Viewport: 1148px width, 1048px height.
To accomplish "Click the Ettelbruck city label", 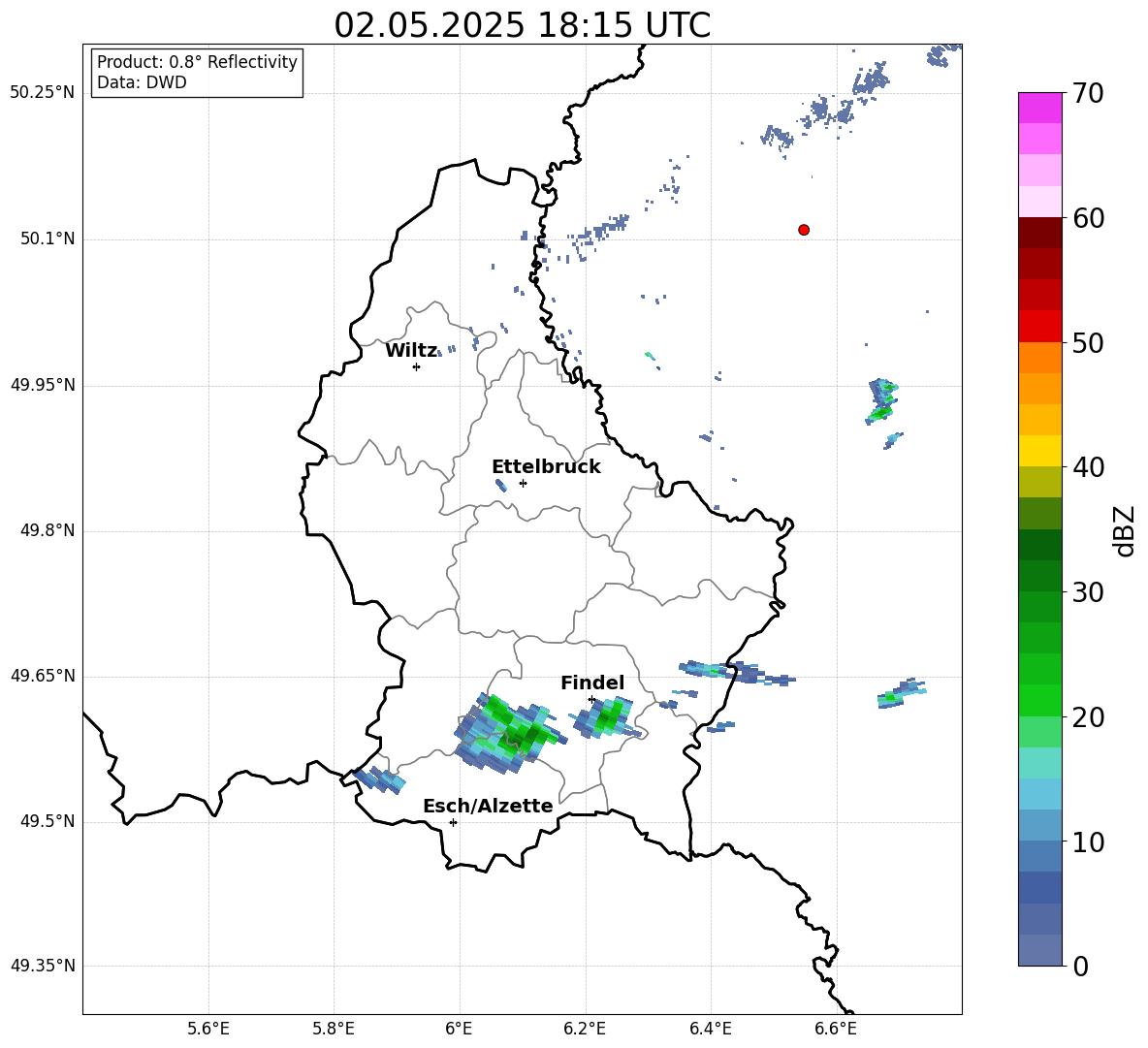I will pos(546,467).
